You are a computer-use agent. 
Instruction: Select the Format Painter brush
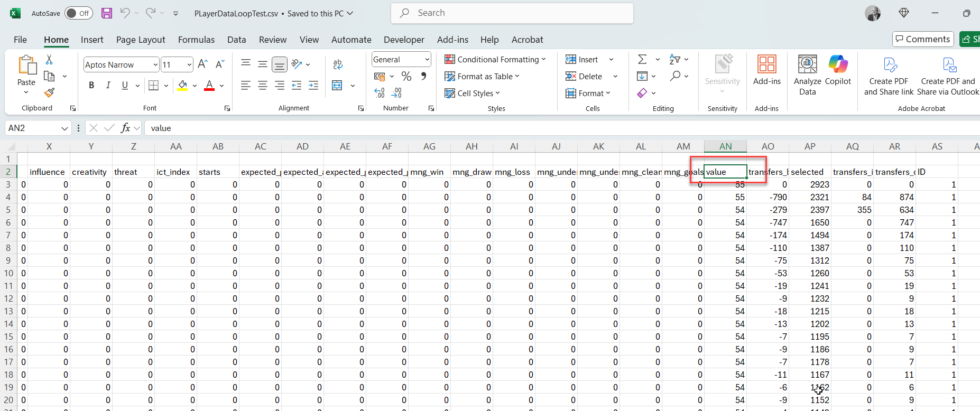click(49, 92)
